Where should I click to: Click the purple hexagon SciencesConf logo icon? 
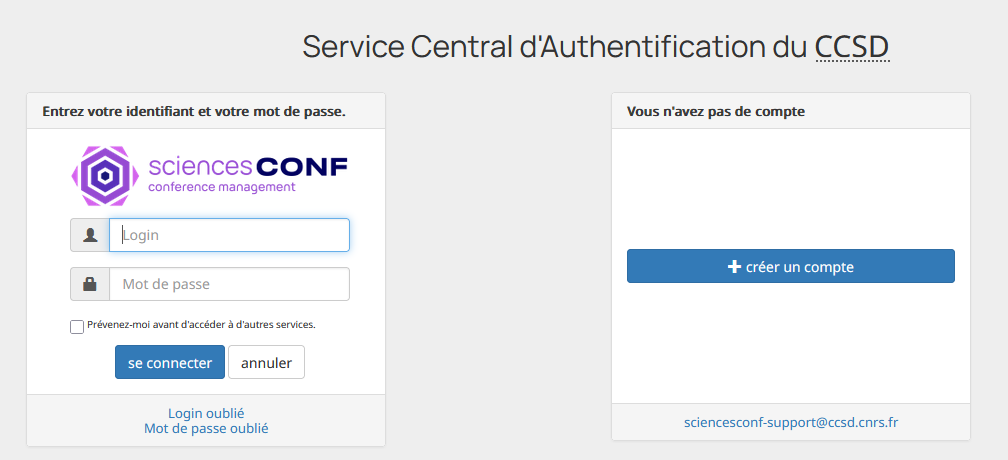105,176
